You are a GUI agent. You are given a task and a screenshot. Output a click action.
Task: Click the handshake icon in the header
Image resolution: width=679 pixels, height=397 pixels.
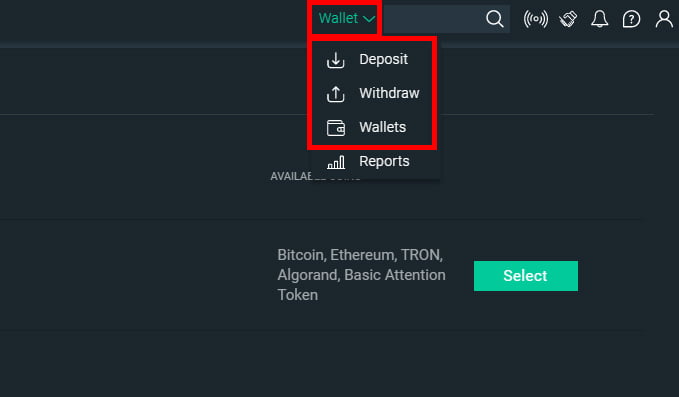(x=568, y=19)
